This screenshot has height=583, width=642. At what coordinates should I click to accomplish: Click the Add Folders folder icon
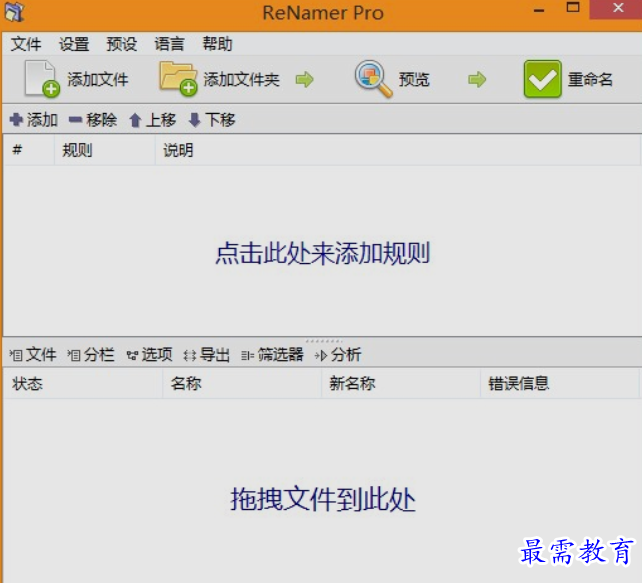pos(178,78)
